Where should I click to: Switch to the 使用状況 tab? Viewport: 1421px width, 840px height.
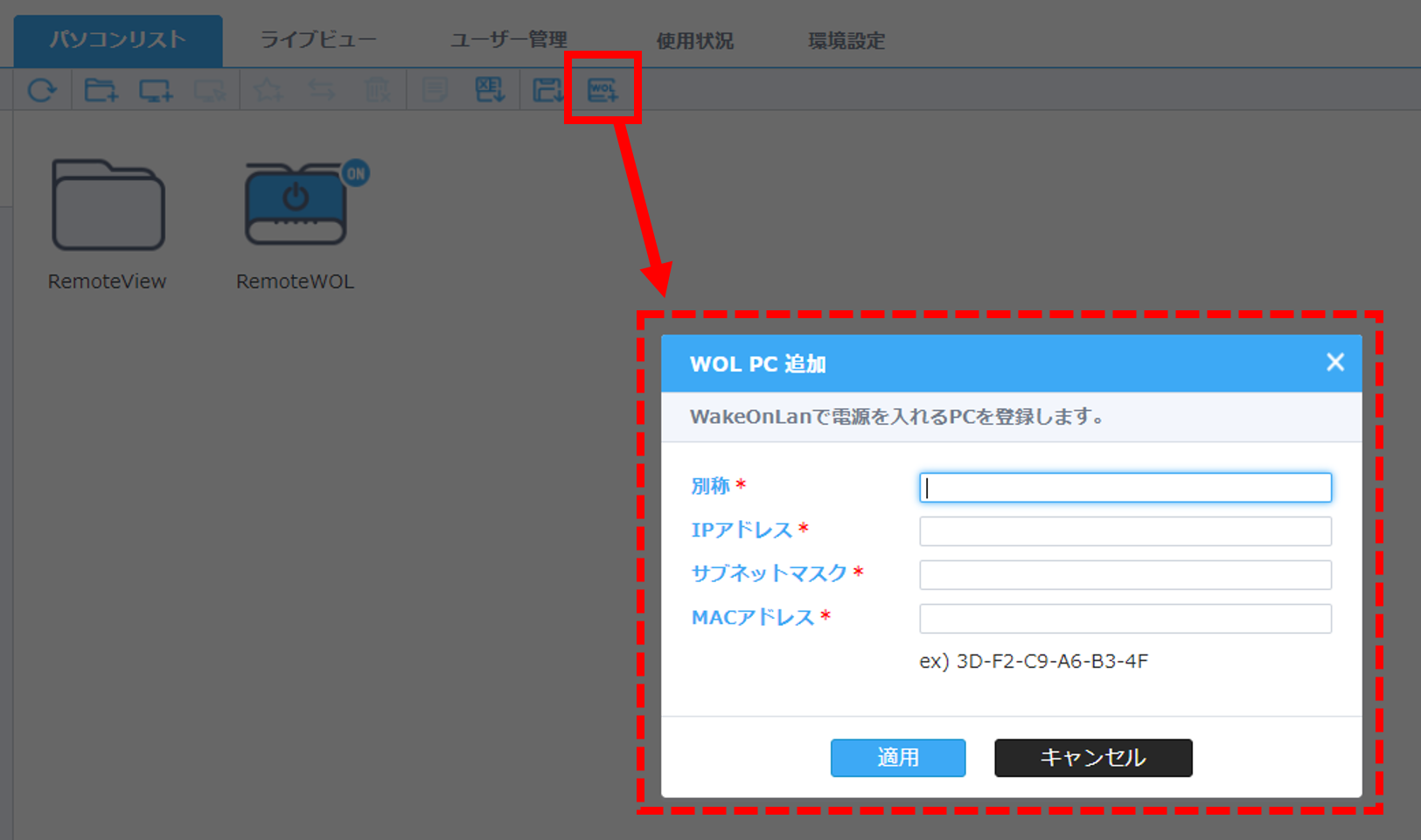tap(694, 38)
